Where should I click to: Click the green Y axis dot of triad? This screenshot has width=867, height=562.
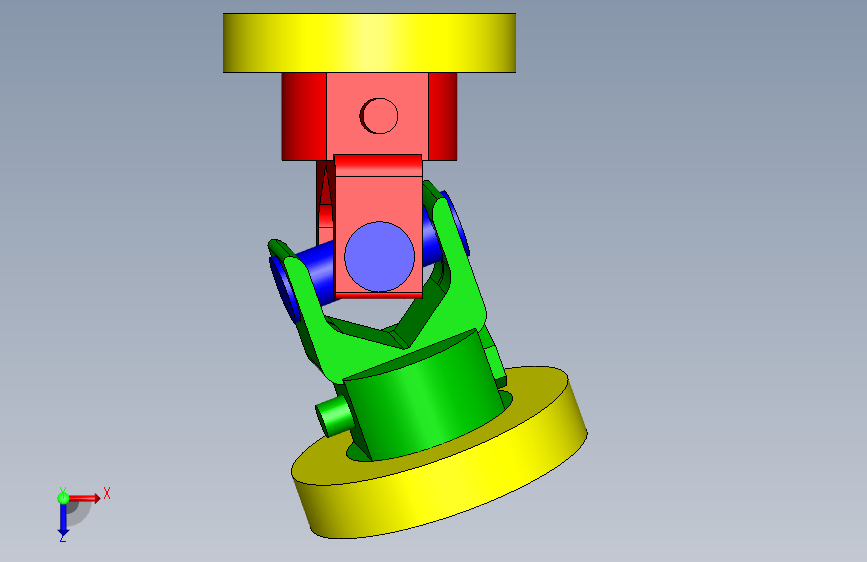click(x=63, y=498)
